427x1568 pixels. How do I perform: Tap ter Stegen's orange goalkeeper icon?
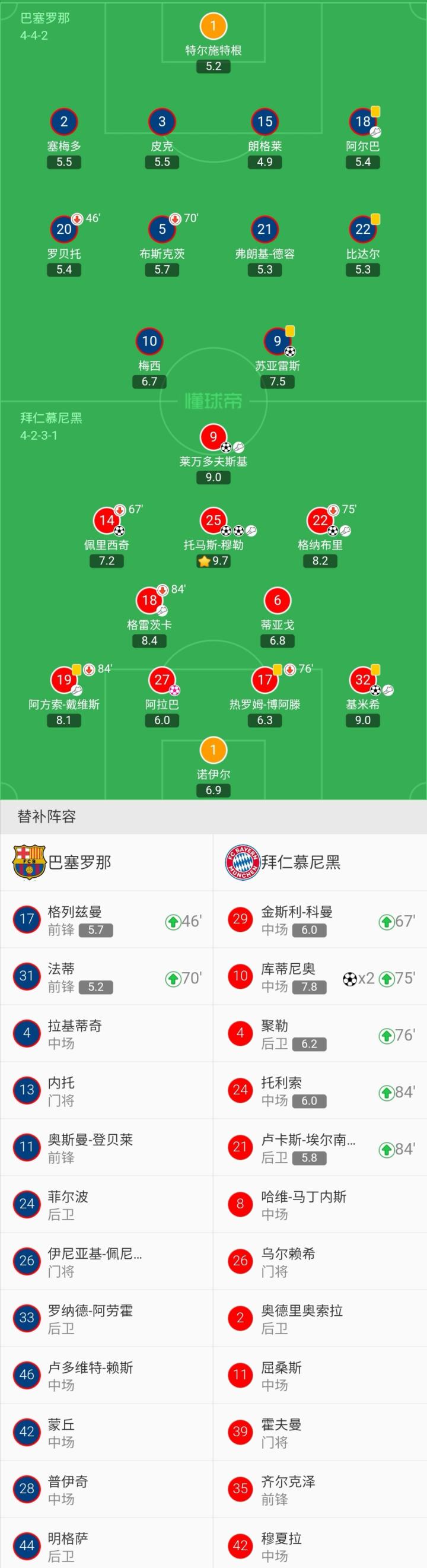pyautogui.click(x=213, y=26)
